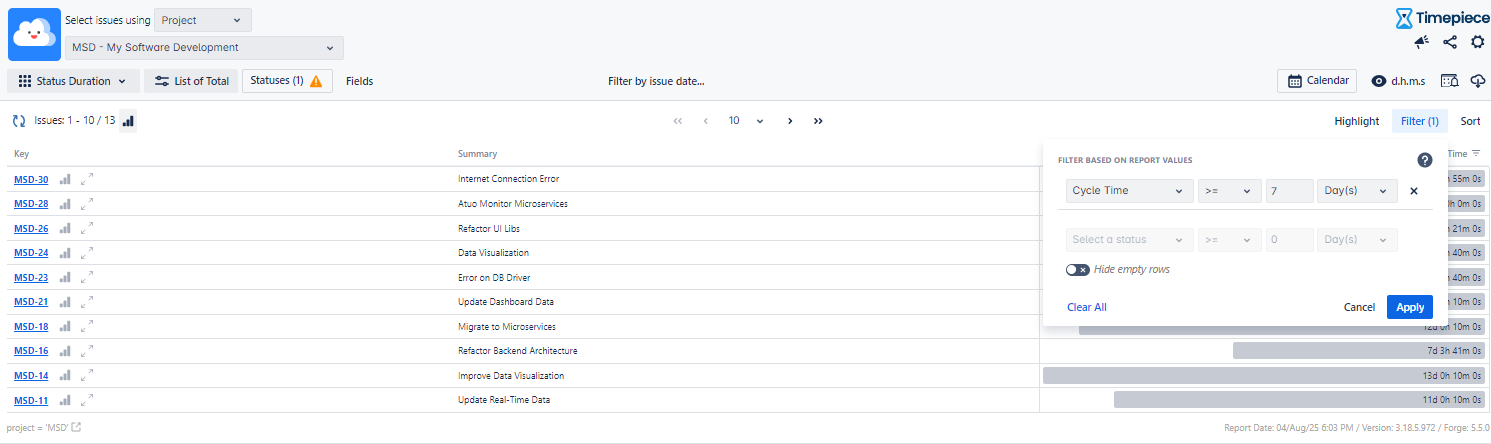Expand details arrow for MSD-23
Screen dimensions: 1491x444
point(87,277)
